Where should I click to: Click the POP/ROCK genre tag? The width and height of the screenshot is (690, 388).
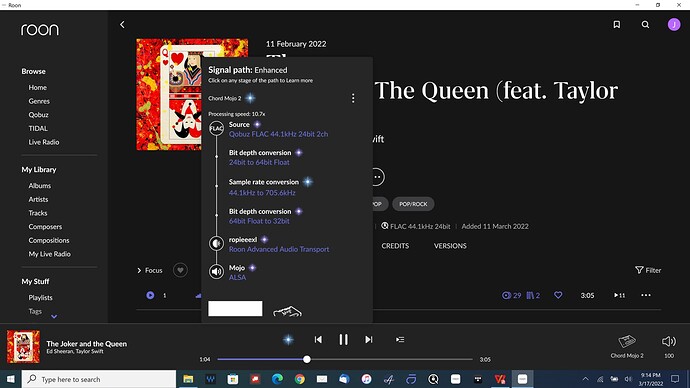pyautogui.click(x=413, y=204)
